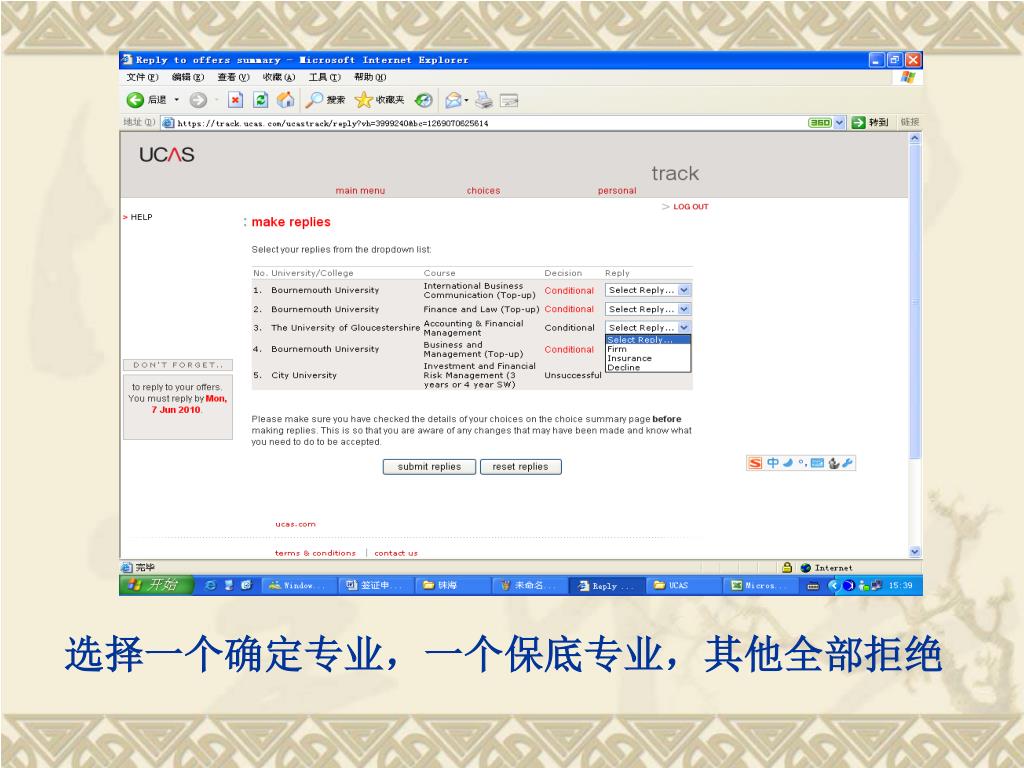This screenshot has height=768, width=1024.
Task: Switch to the 珠海 folder taskbar button
Action: click(x=451, y=585)
